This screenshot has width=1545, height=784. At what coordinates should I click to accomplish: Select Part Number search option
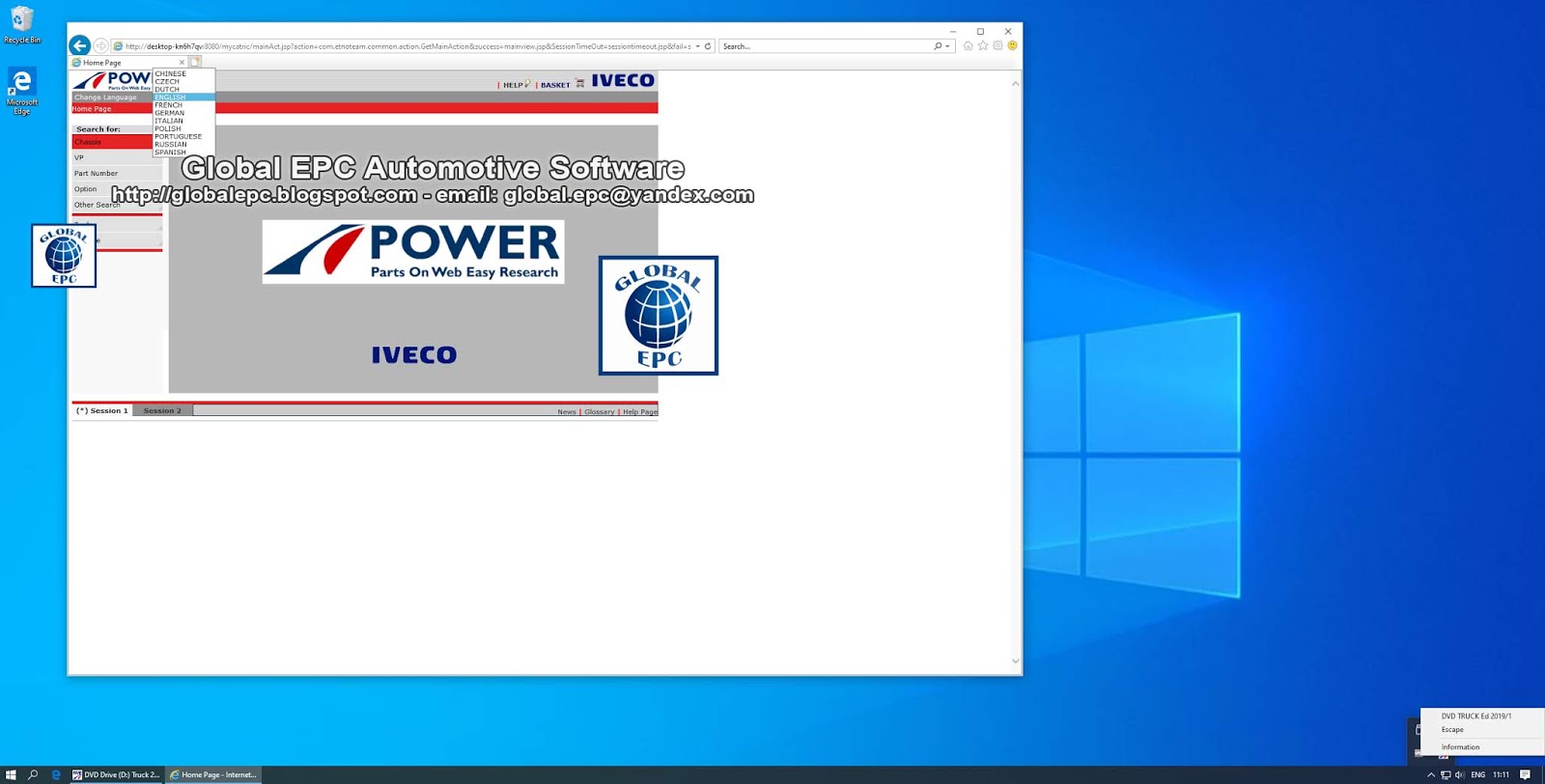point(117,174)
